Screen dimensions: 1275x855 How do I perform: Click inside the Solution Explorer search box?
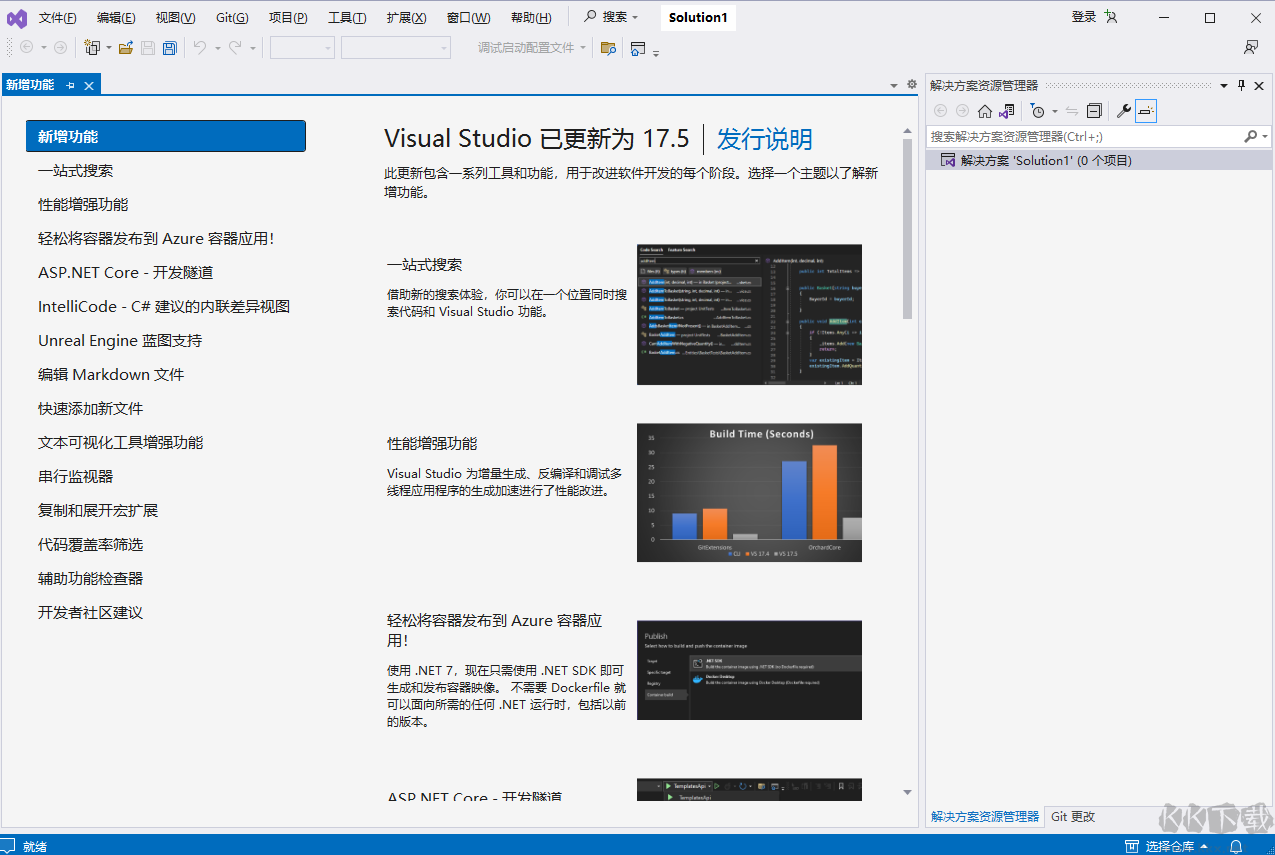[1080, 136]
